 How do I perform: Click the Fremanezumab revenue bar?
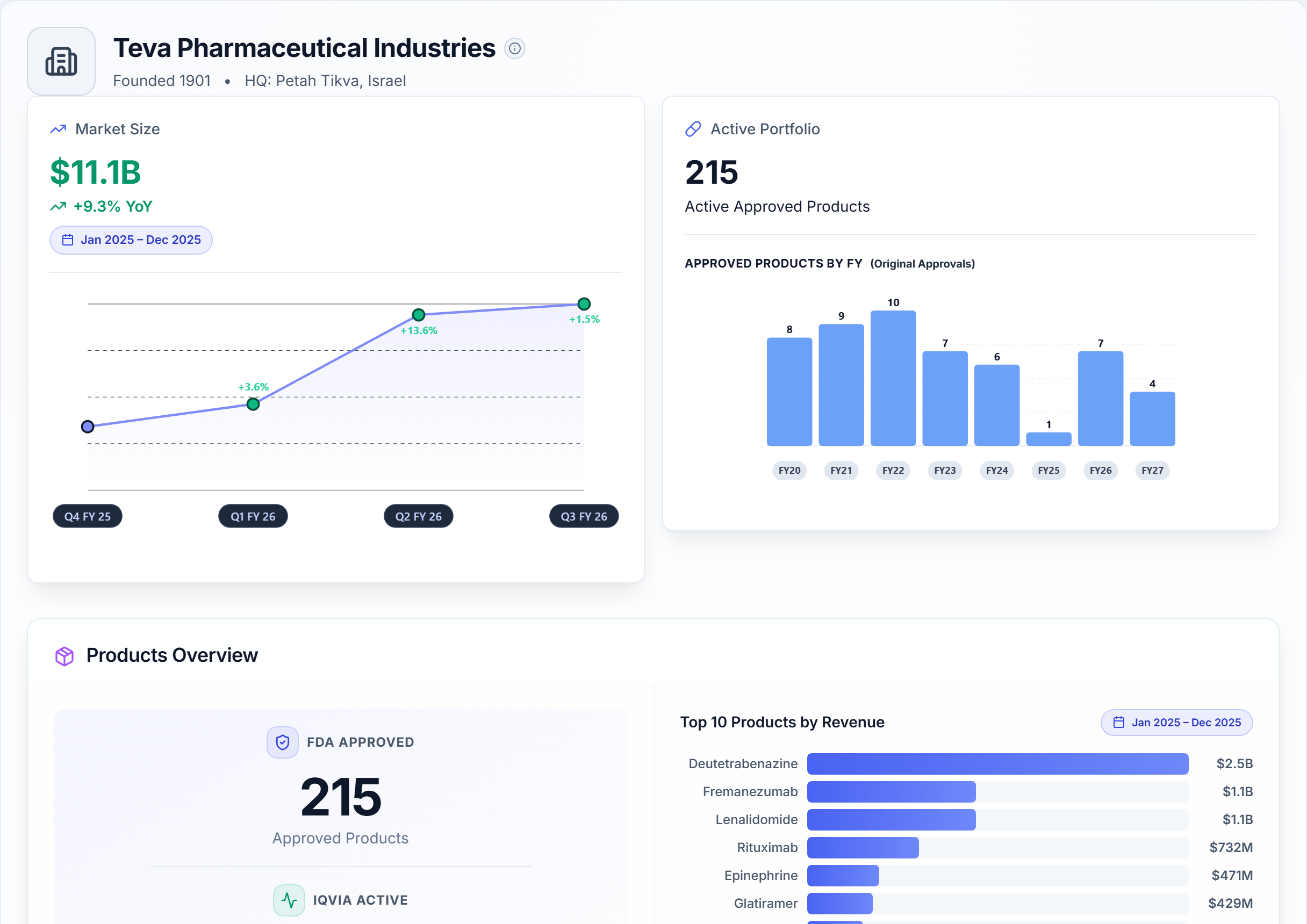coord(892,791)
